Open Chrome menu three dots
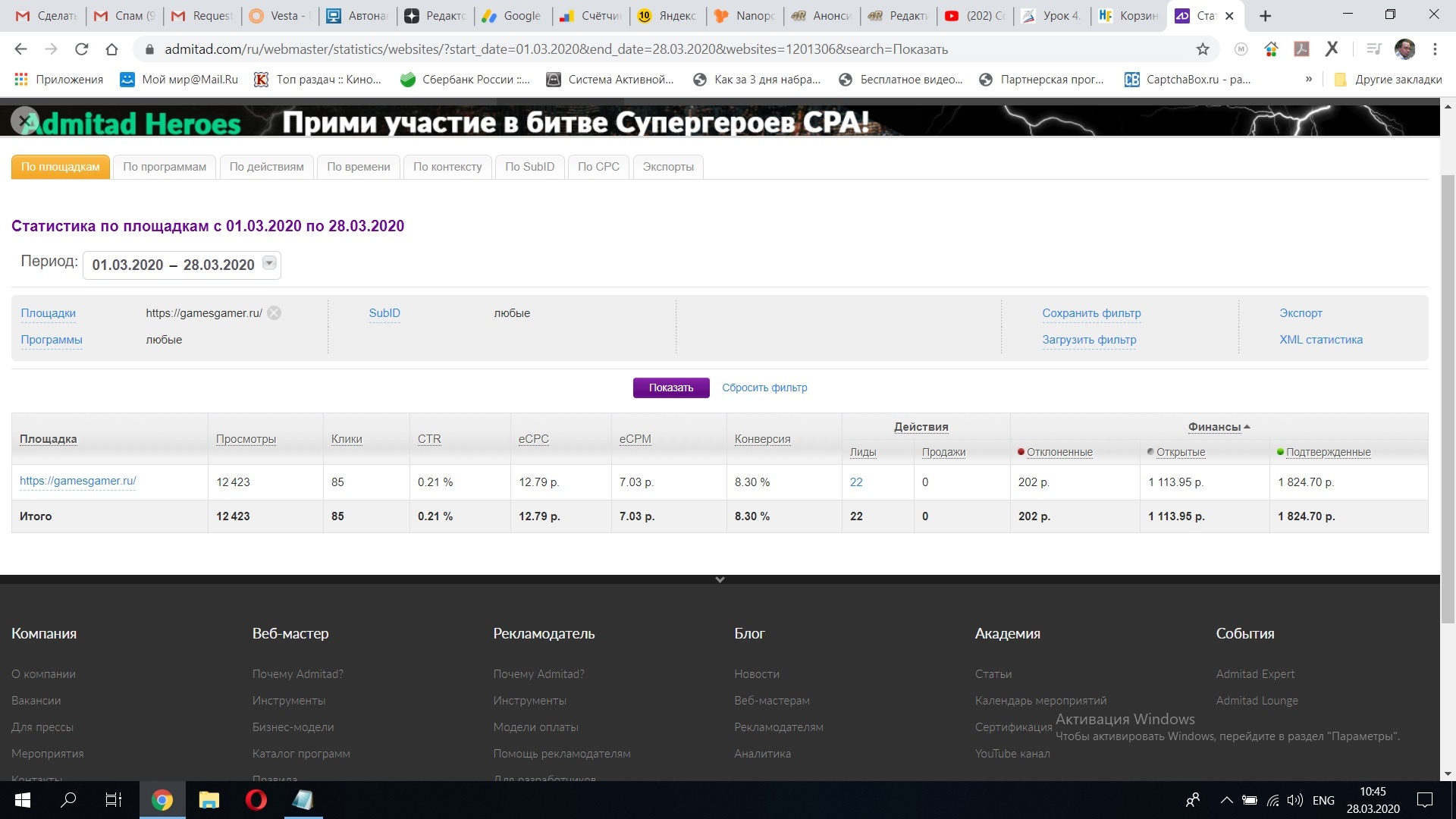This screenshot has height=819, width=1456. click(x=1435, y=49)
